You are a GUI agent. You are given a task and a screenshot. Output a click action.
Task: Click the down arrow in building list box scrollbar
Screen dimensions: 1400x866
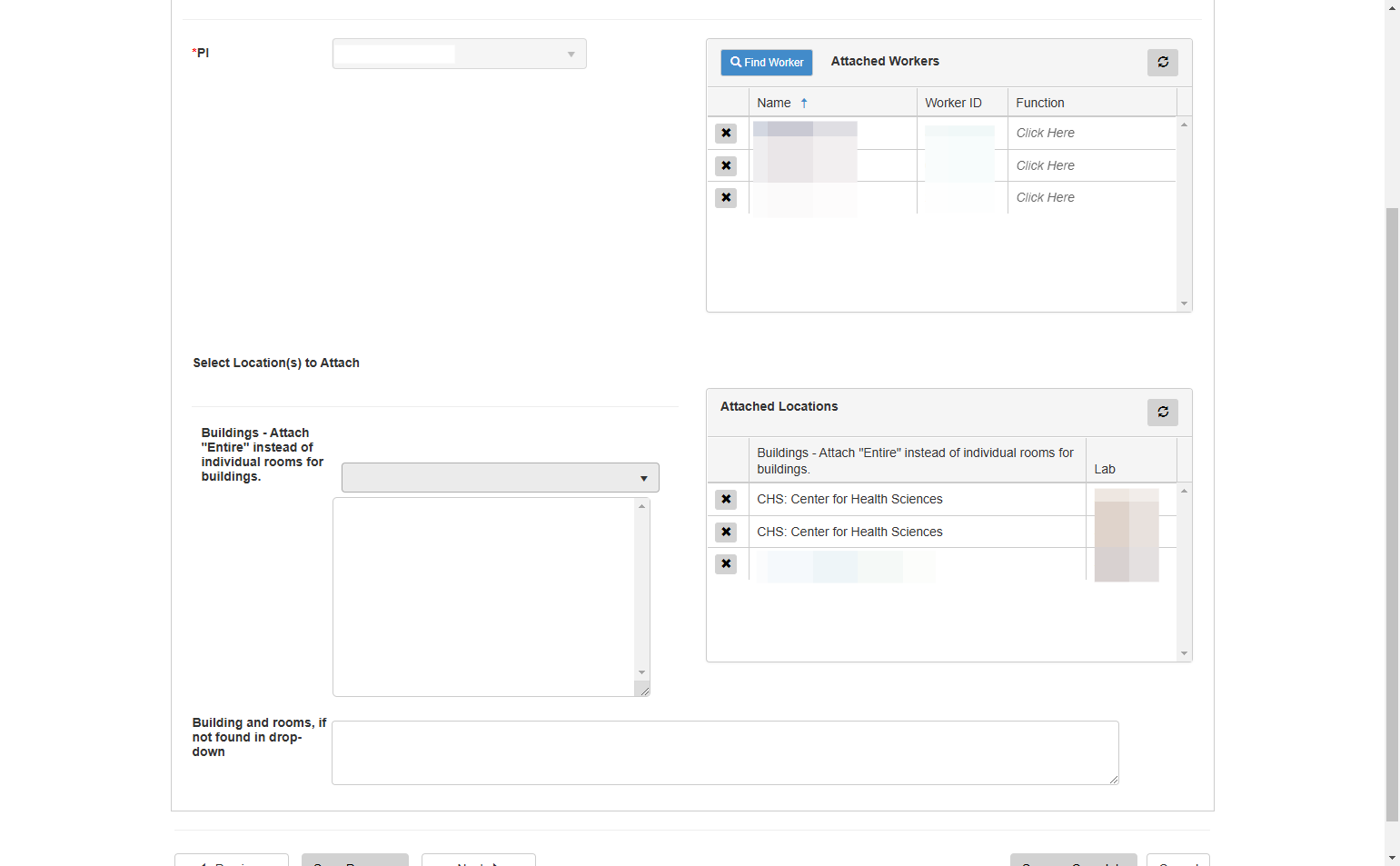[641, 672]
